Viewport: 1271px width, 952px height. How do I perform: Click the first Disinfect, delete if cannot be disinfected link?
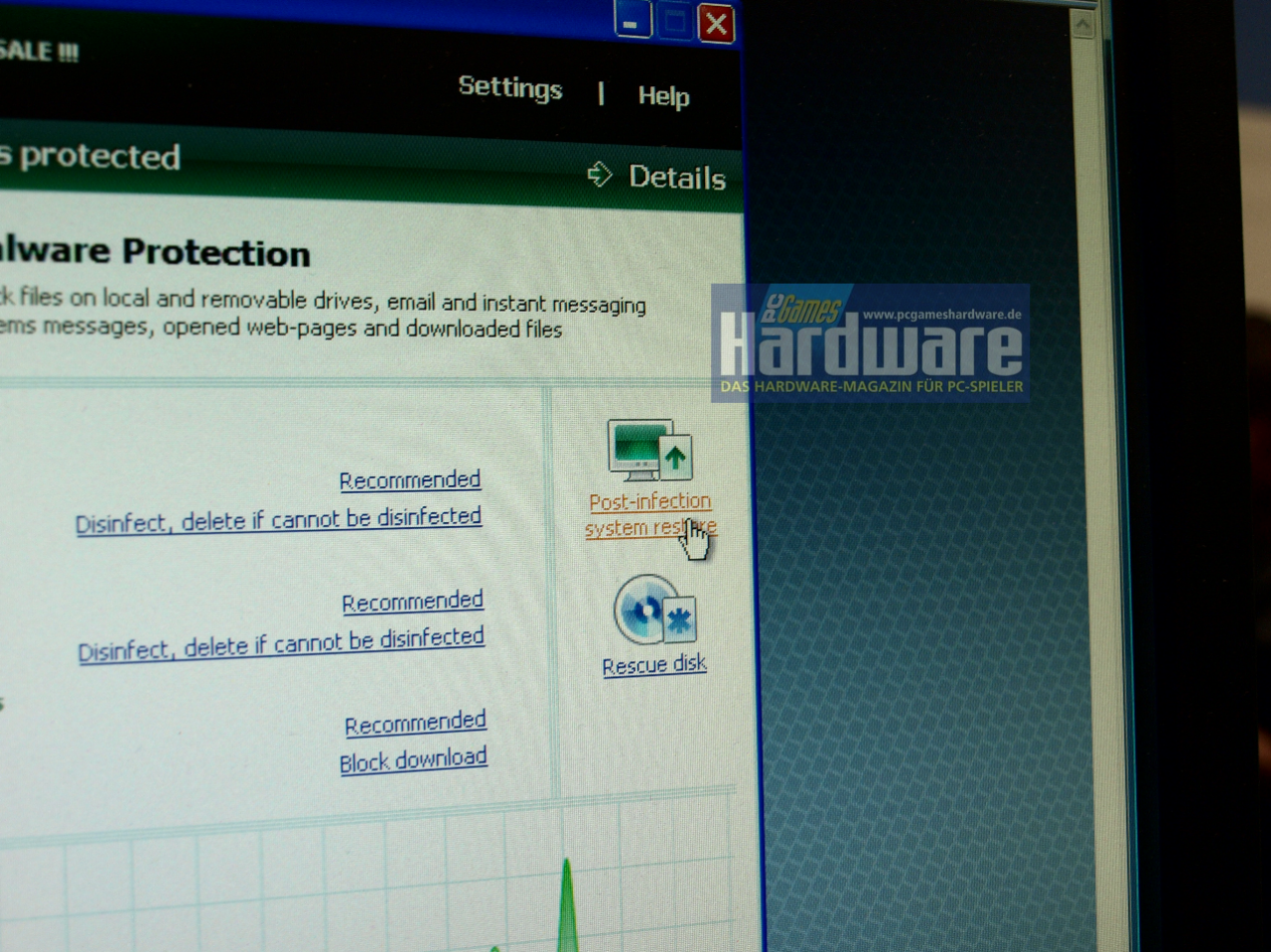pos(279,520)
